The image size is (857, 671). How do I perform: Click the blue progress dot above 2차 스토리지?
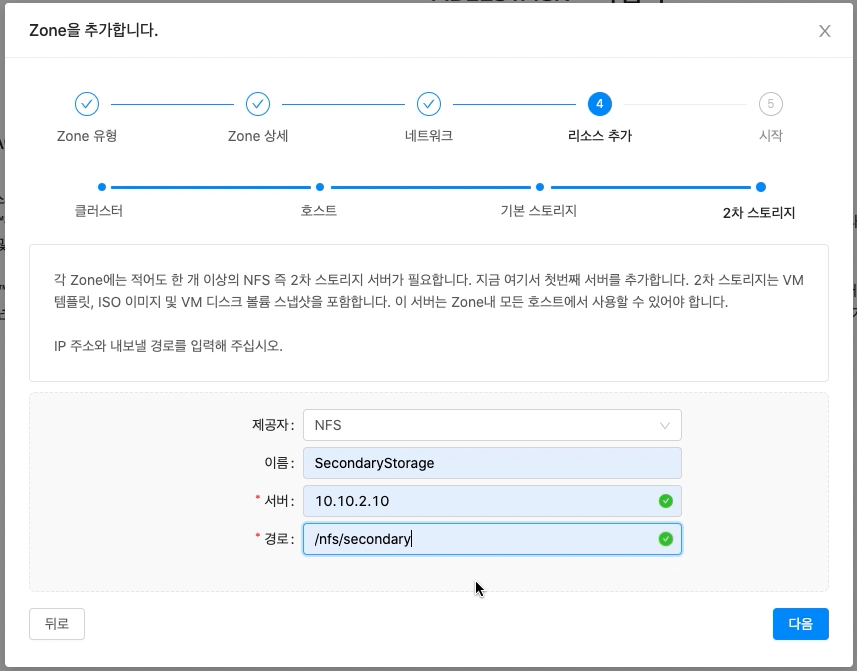[x=761, y=187]
